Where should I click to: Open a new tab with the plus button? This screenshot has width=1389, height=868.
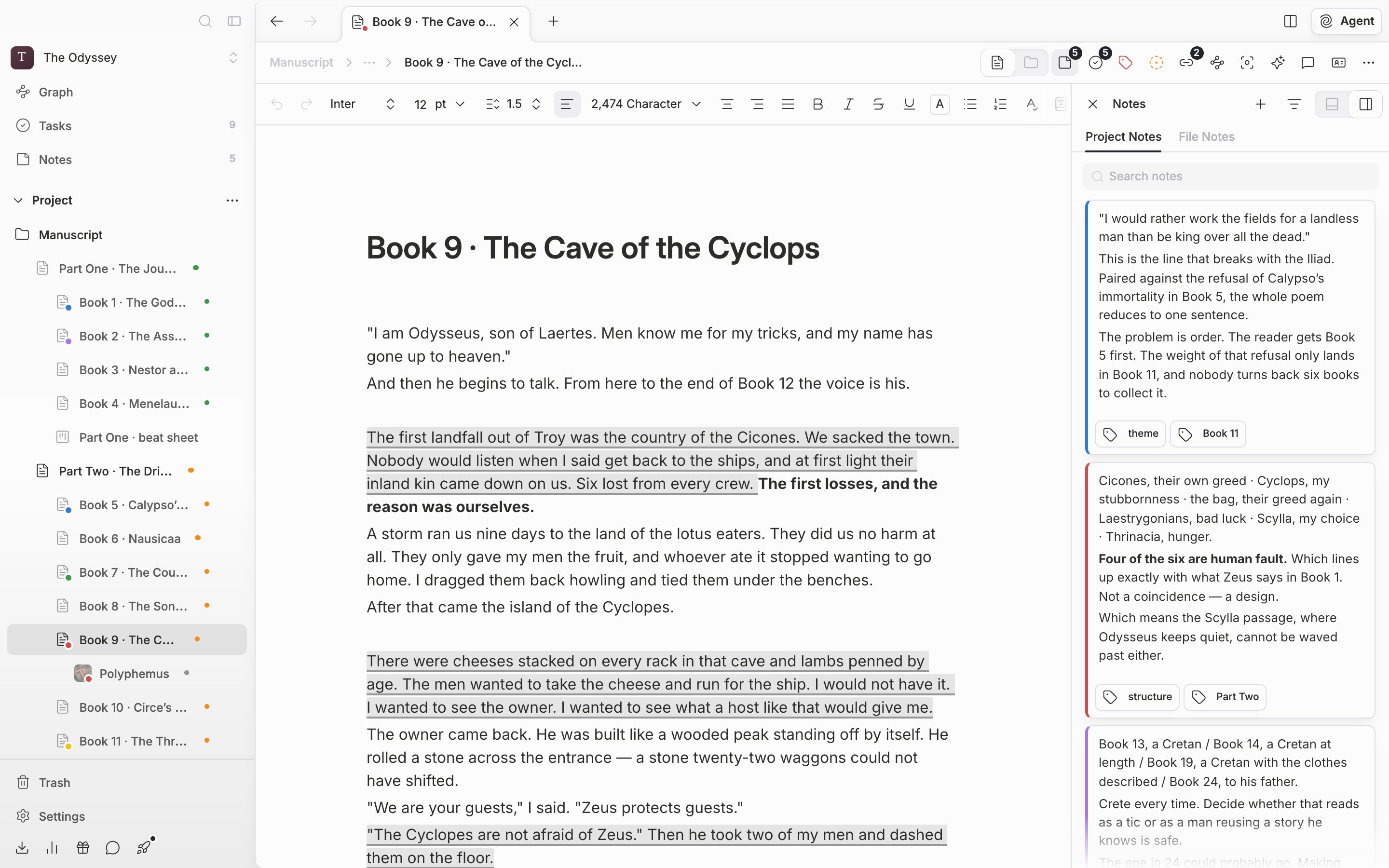[x=553, y=21]
